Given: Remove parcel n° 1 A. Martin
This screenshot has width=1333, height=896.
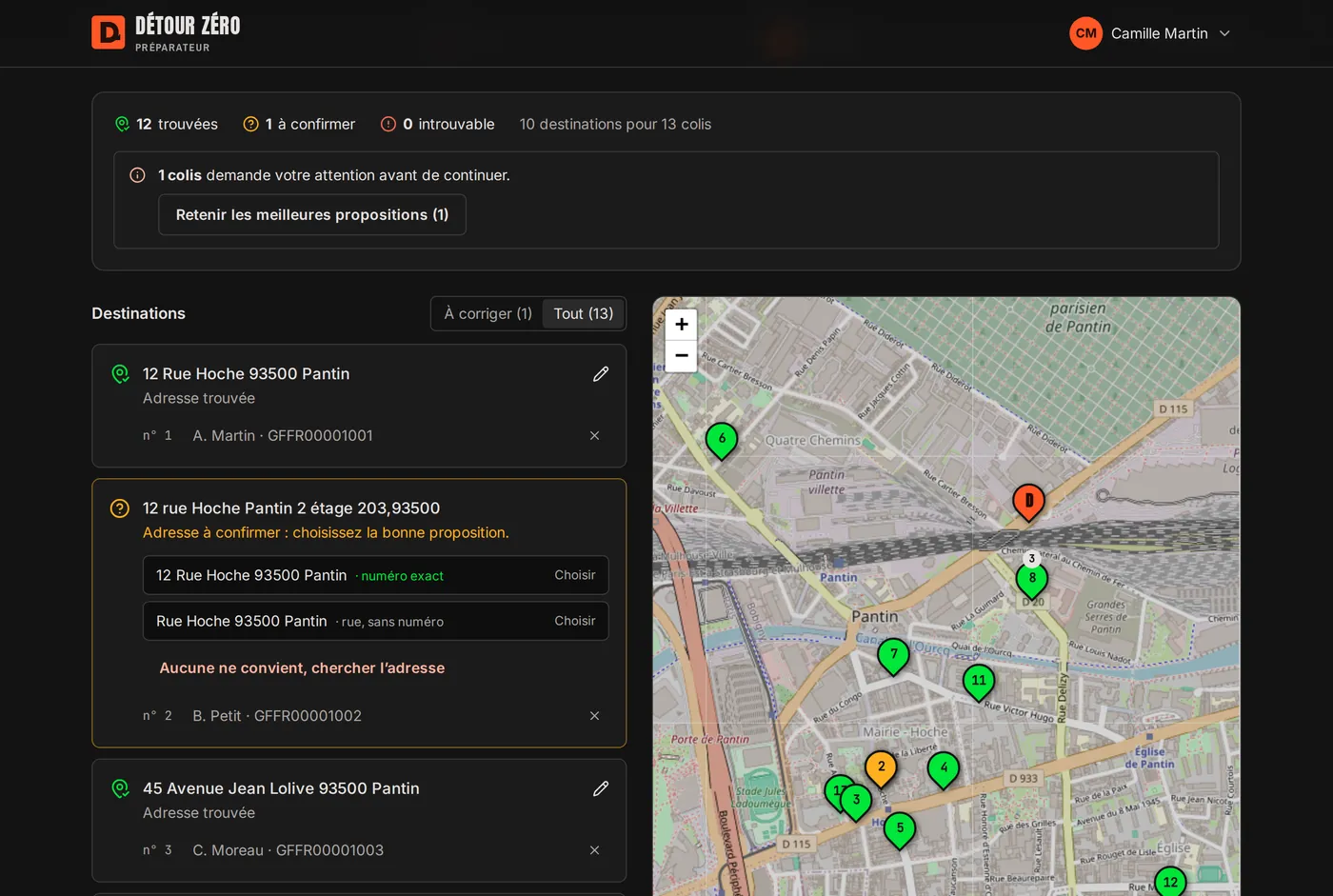Looking at the screenshot, I should [594, 435].
